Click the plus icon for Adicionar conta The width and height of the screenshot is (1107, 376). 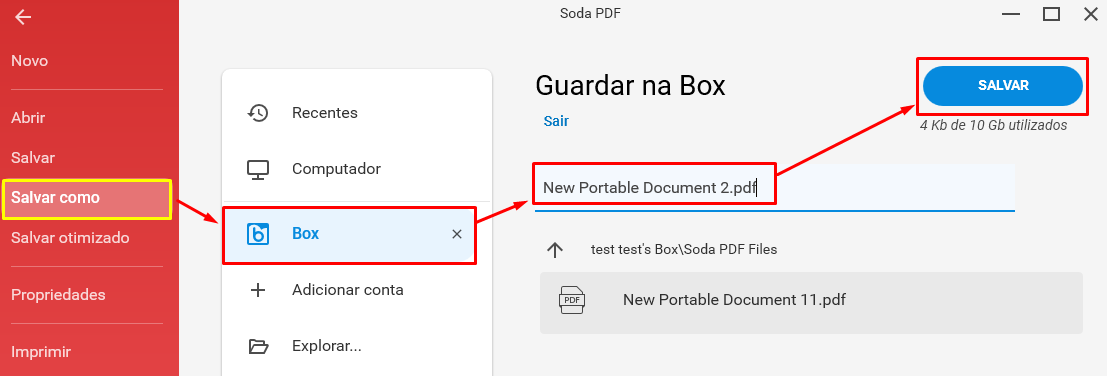click(258, 290)
